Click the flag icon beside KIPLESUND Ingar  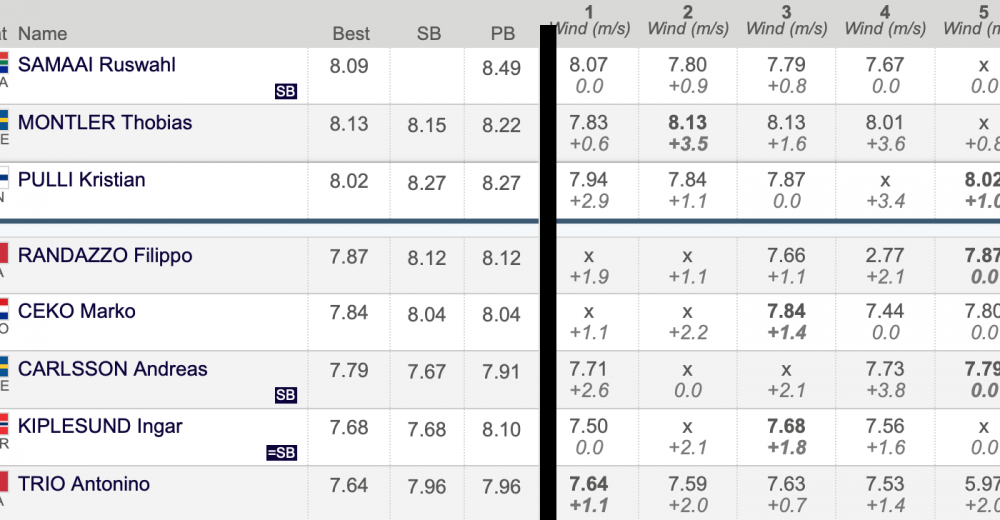click(x=4, y=424)
